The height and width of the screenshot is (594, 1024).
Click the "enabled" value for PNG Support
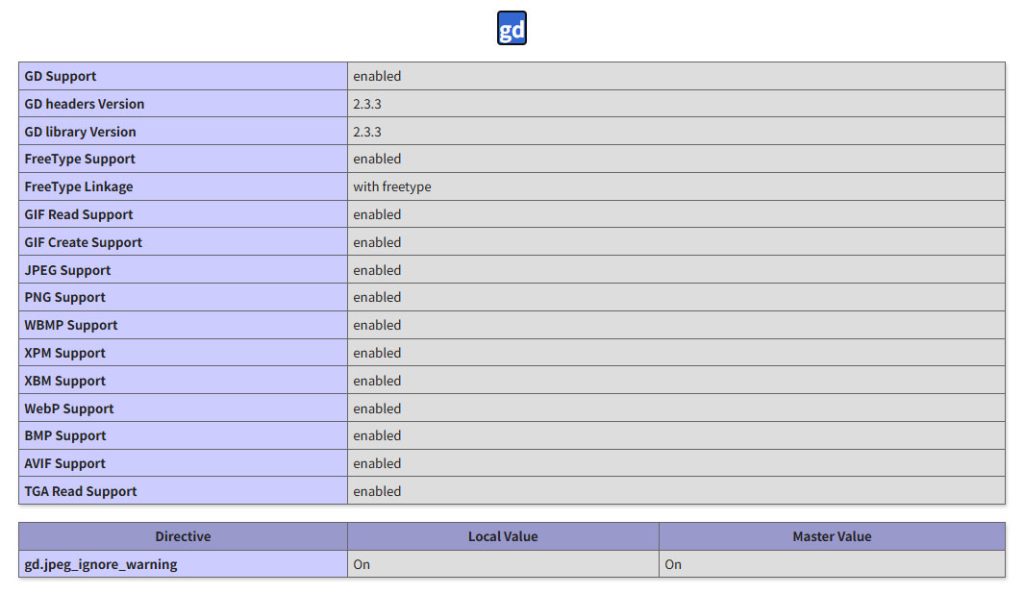pyautogui.click(x=377, y=298)
